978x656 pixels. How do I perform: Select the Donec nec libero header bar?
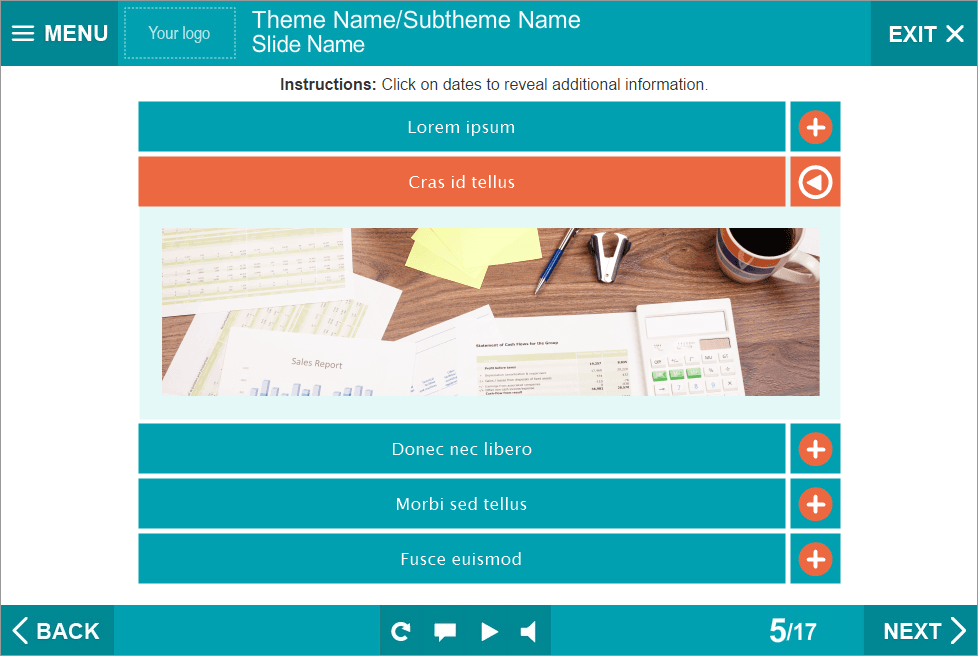461,449
